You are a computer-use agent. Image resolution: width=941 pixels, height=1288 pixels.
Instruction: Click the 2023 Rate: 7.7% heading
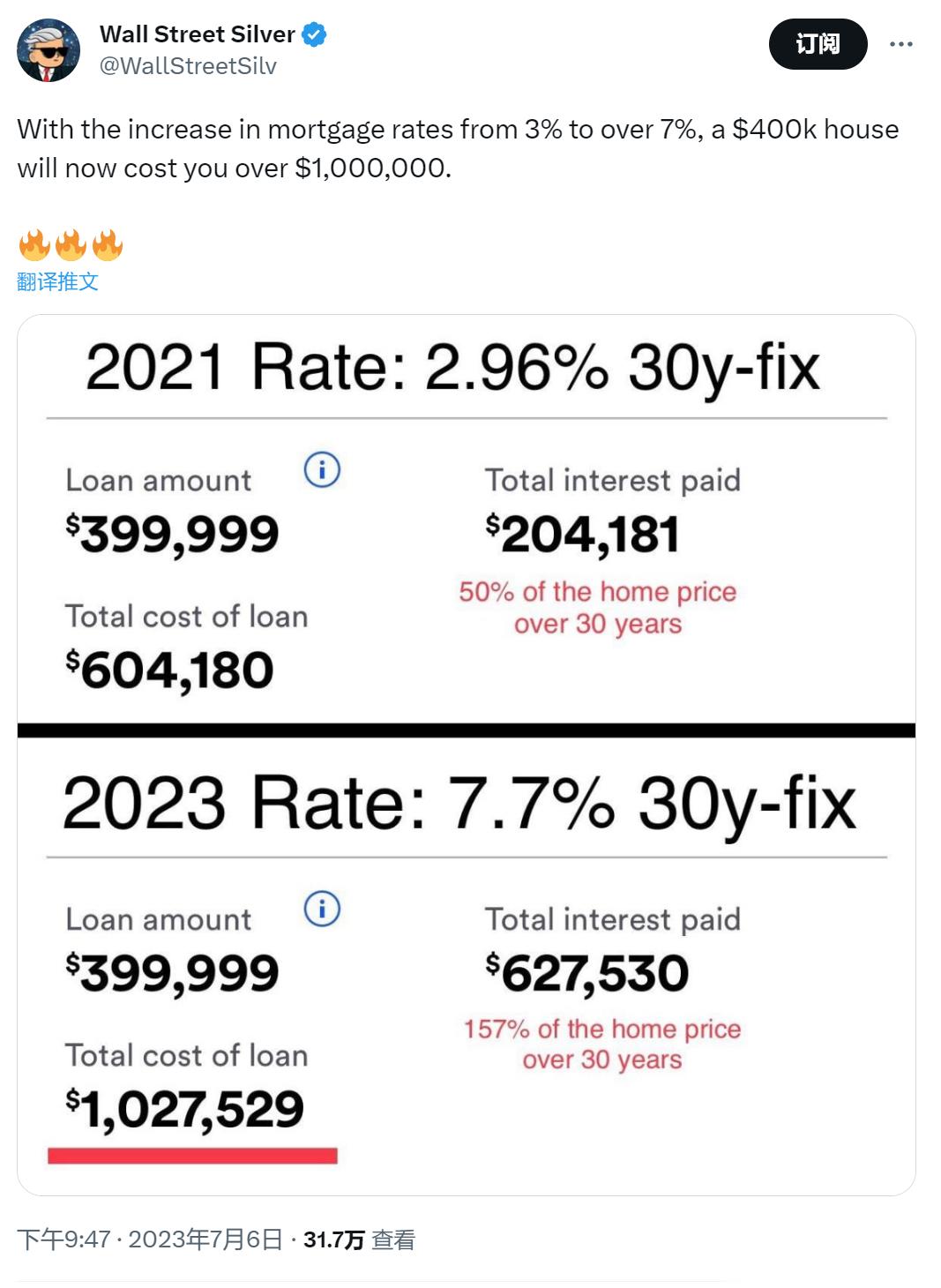(459, 803)
